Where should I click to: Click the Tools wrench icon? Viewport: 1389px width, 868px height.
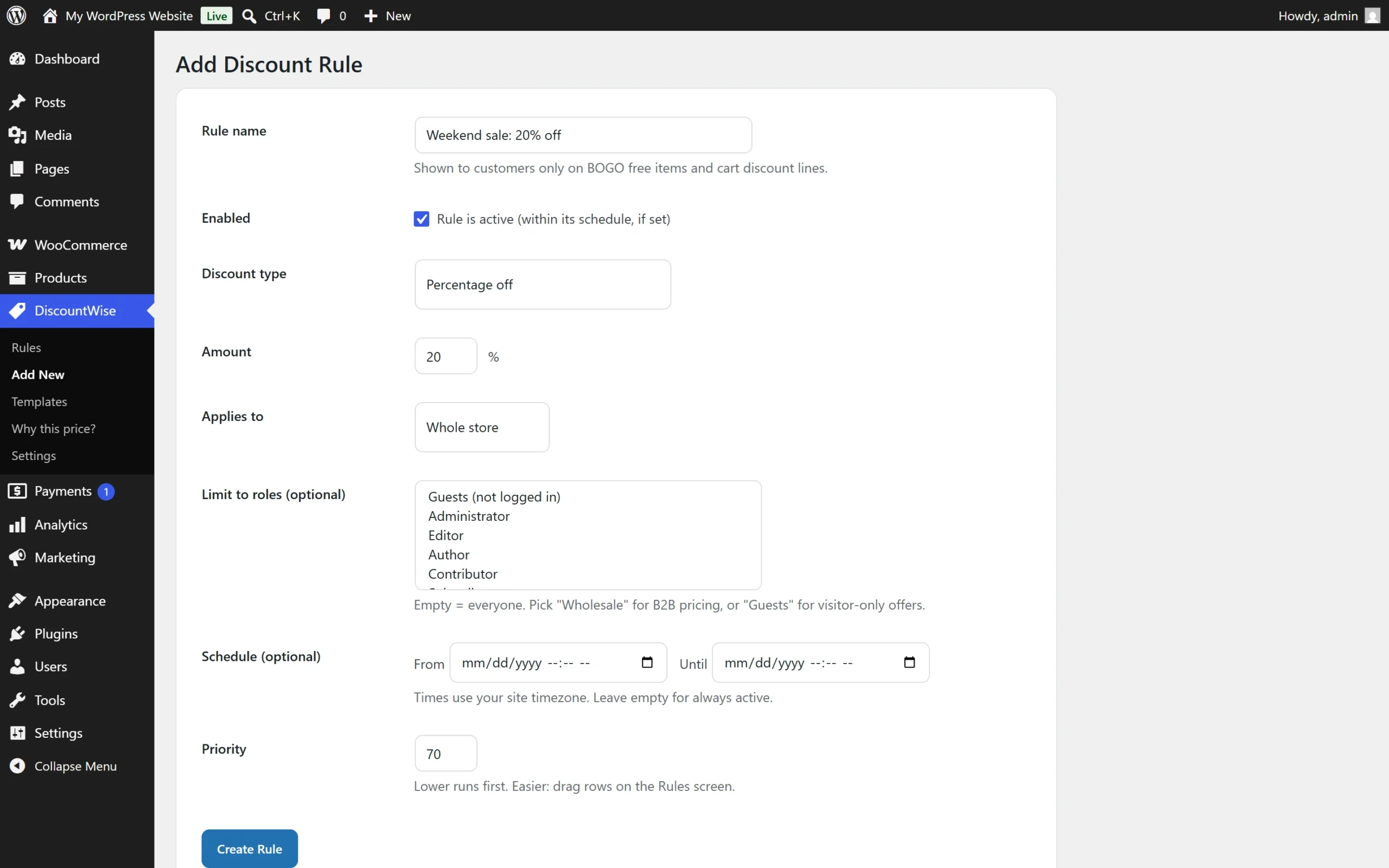click(x=17, y=700)
